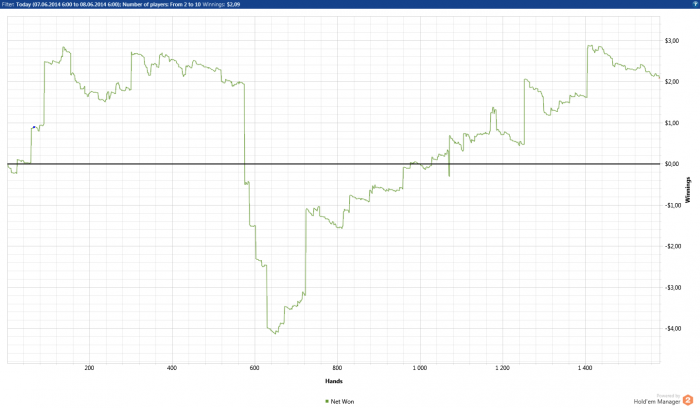Image resolution: width=700 pixels, height=408 pixels.
Task: Click the help icon in the filter bar
Action: tap(696, 4)
